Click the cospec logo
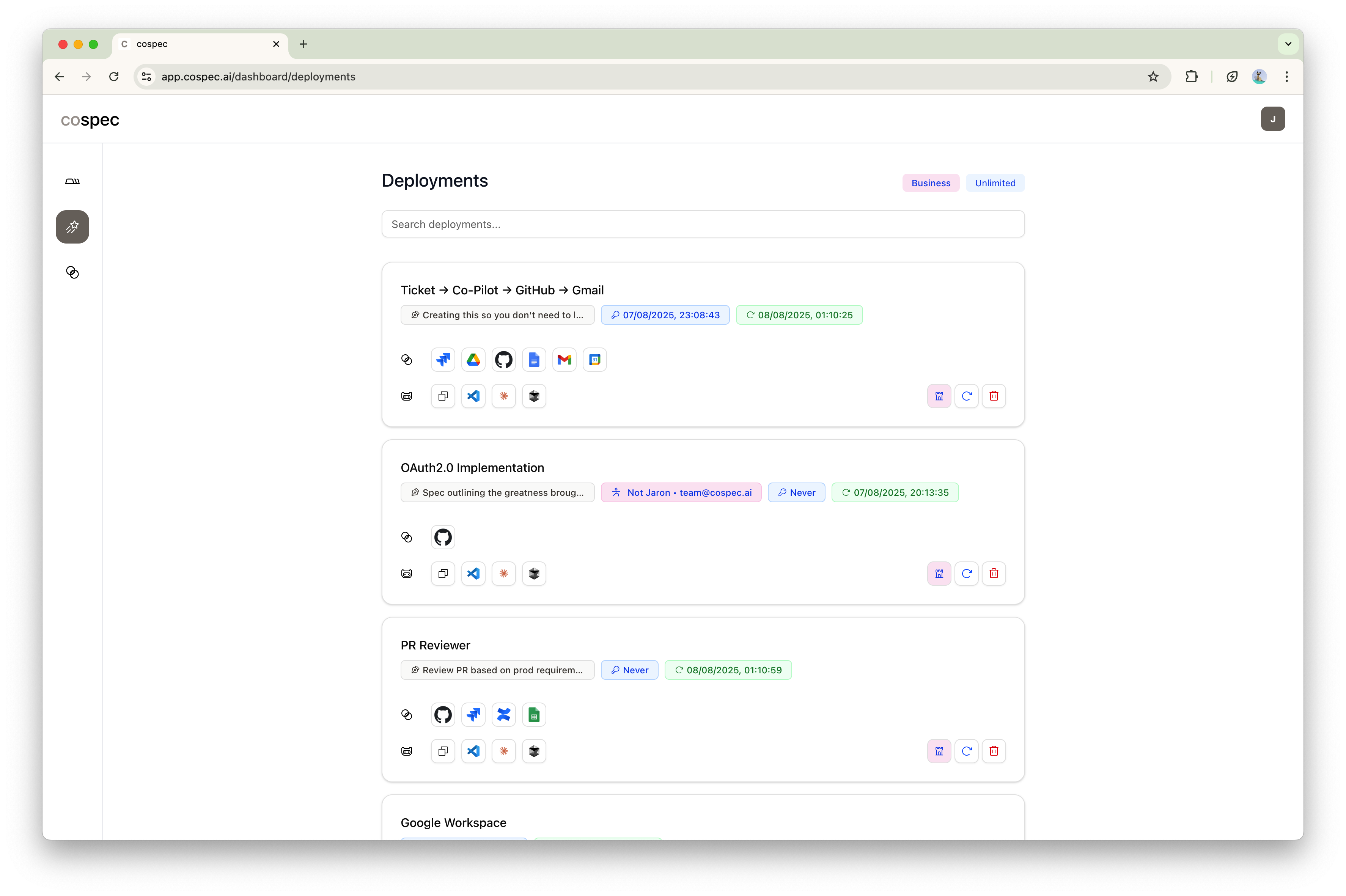This screenshot has width=1346, height=896. 90,119
